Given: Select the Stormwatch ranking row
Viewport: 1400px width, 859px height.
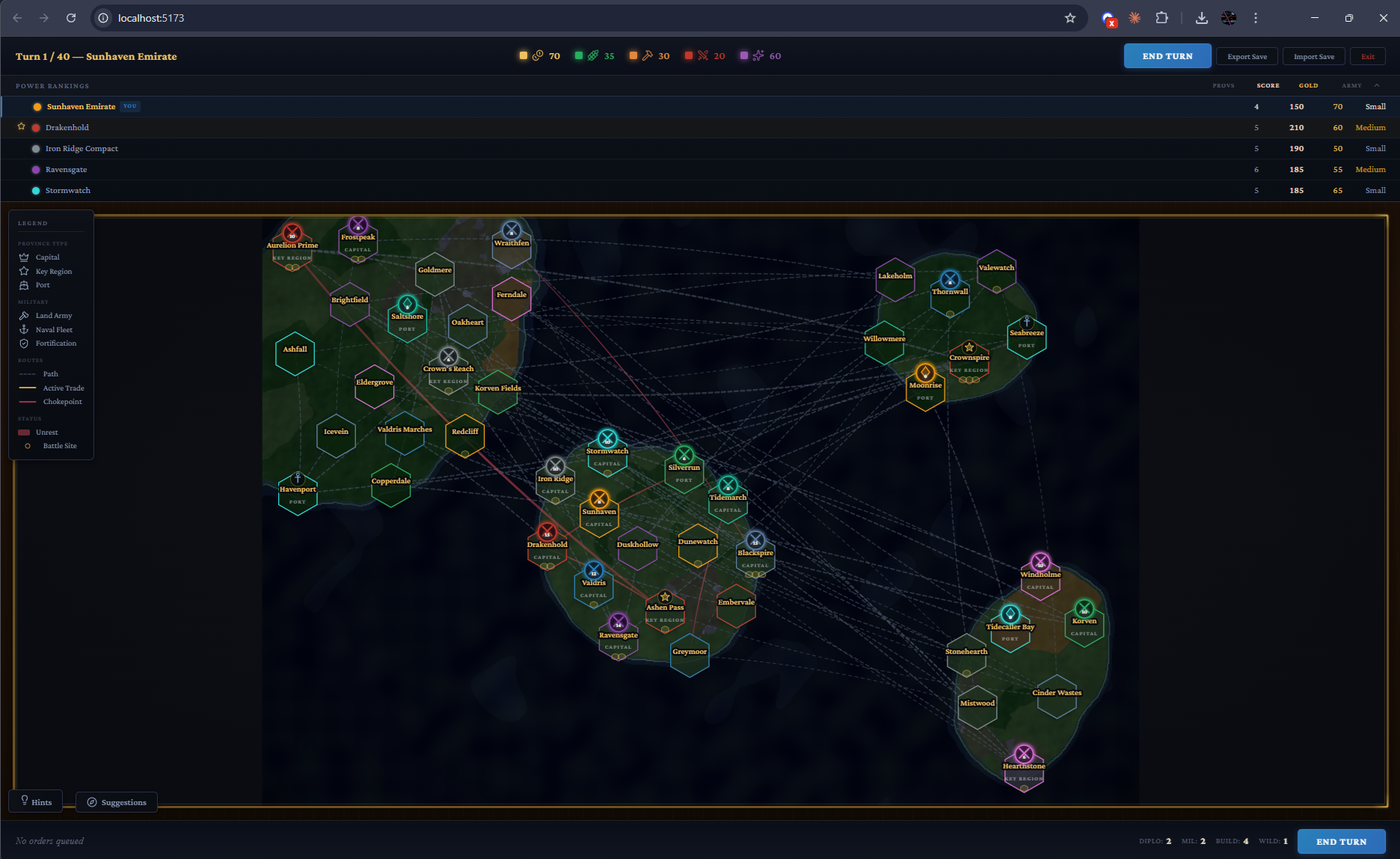Looking at the screenshot, I should point(700,190).
